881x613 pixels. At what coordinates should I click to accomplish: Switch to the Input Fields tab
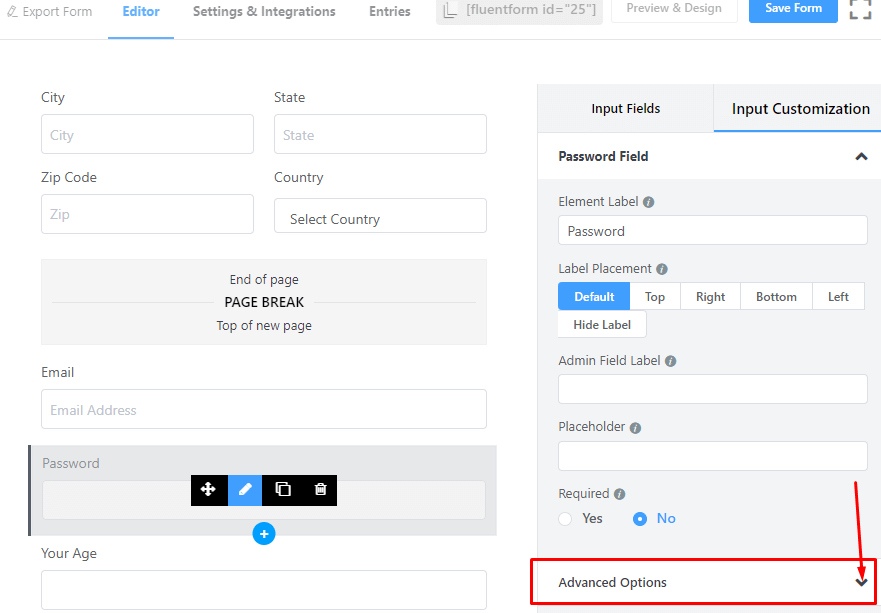(625, 108)
